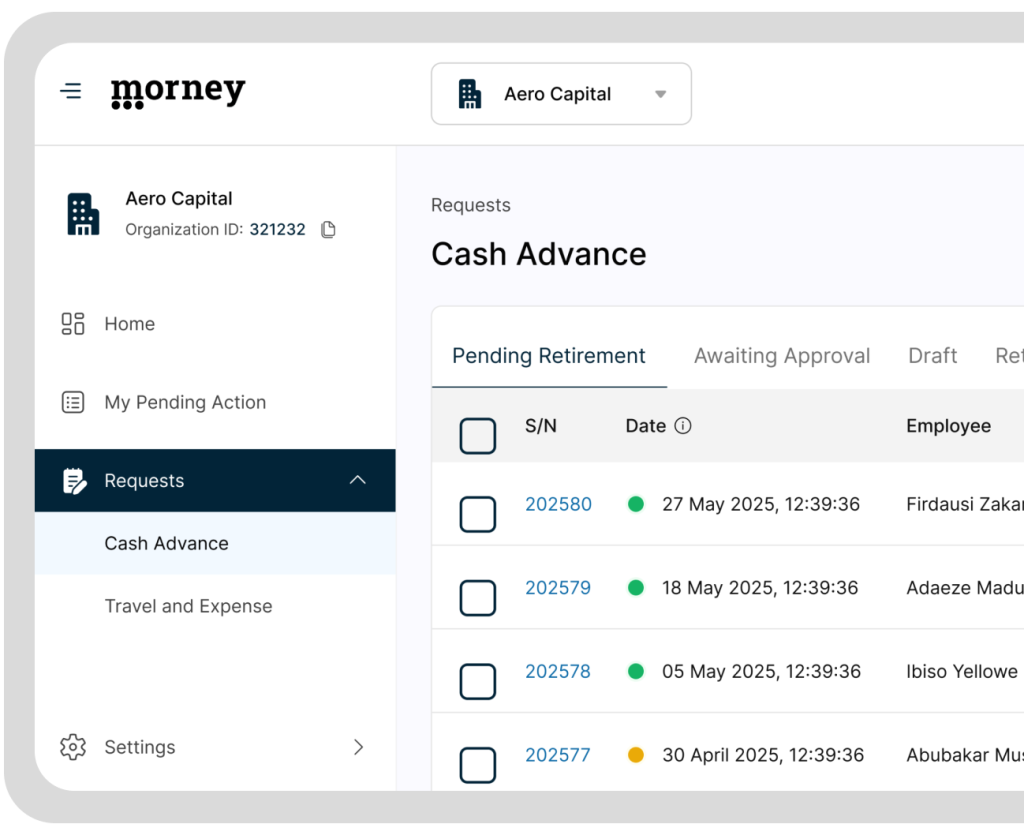Click the yellow status dot on row 202577
Screen dimensions: 1024x824
click(x=636, y=755)
